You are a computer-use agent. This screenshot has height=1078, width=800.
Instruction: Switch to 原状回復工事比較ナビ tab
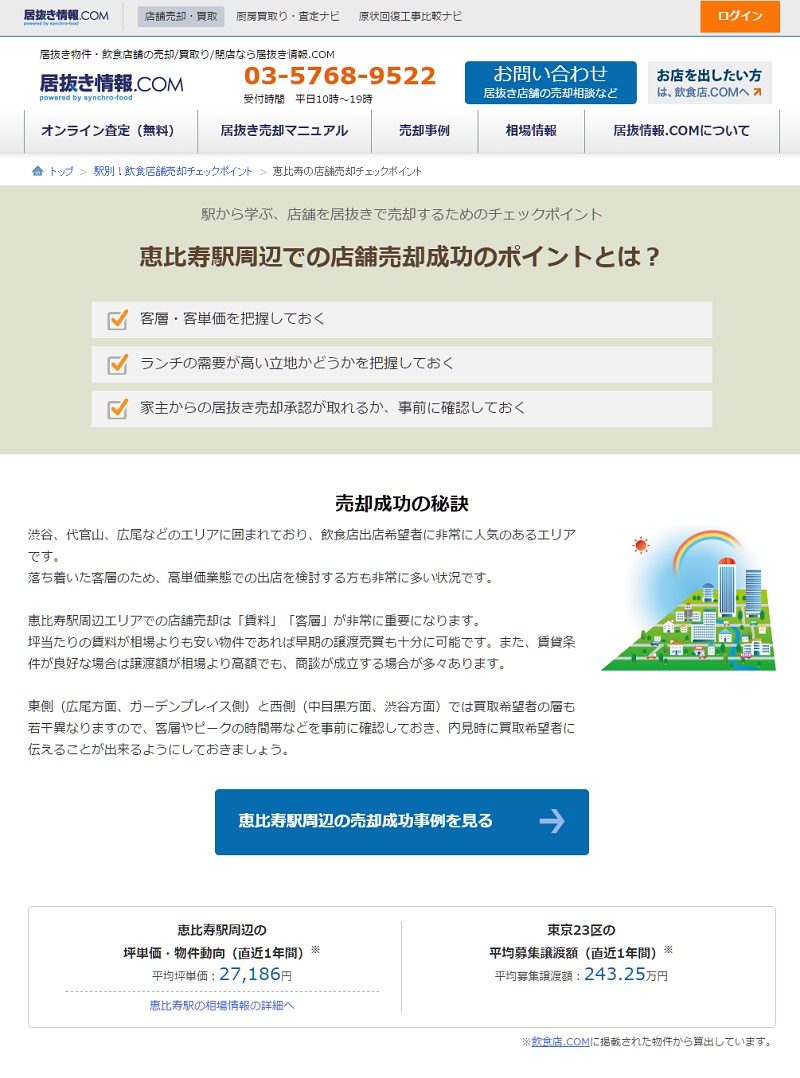click(410, 16)
